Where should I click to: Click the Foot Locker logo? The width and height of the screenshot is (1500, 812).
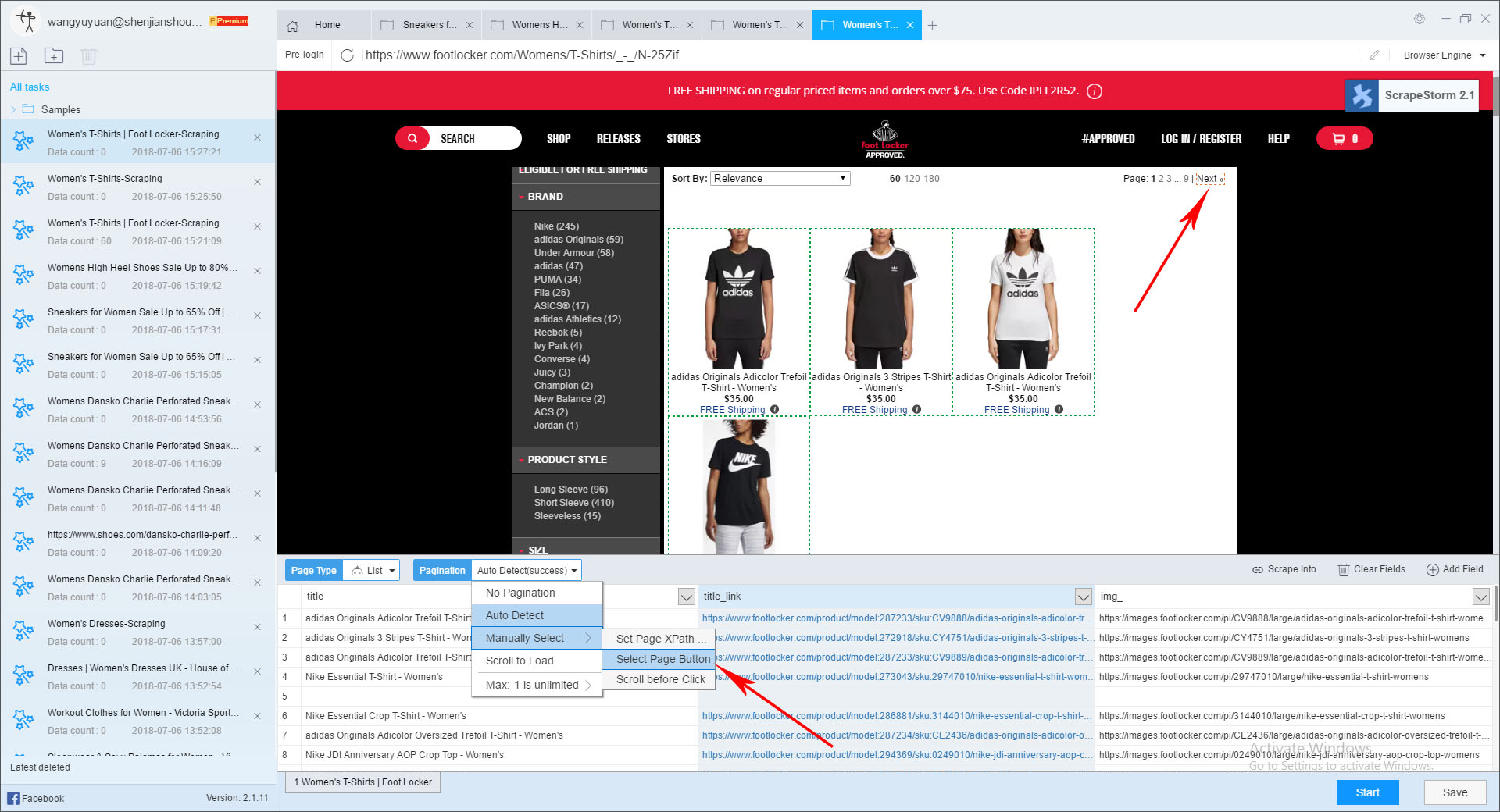pos(884,139)
